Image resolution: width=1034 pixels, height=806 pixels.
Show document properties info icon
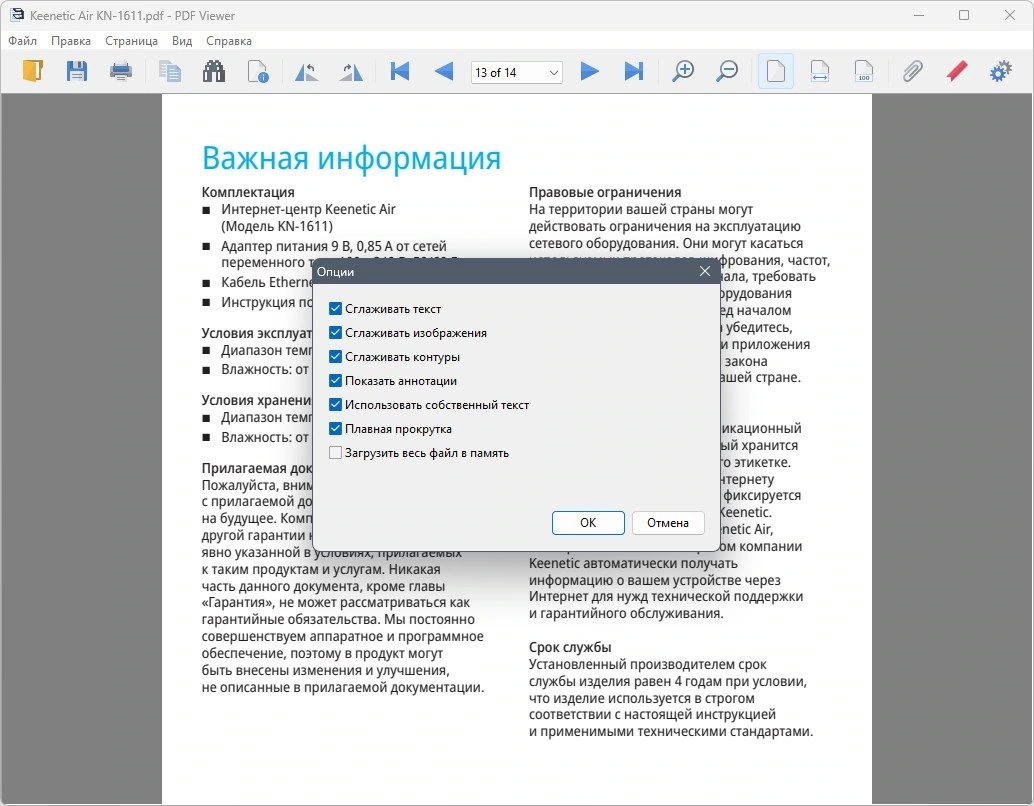tap(258, 71)
